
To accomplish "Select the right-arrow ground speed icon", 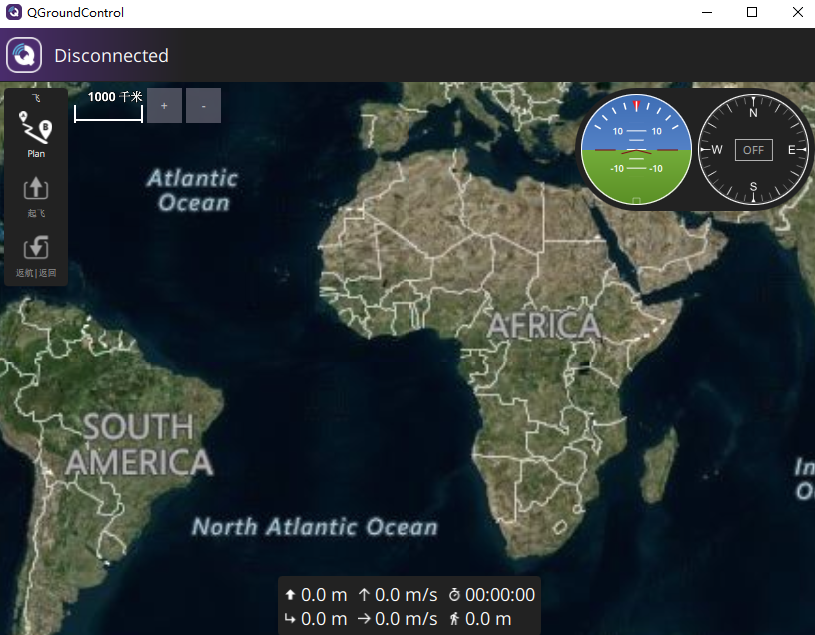I will 364,618.
